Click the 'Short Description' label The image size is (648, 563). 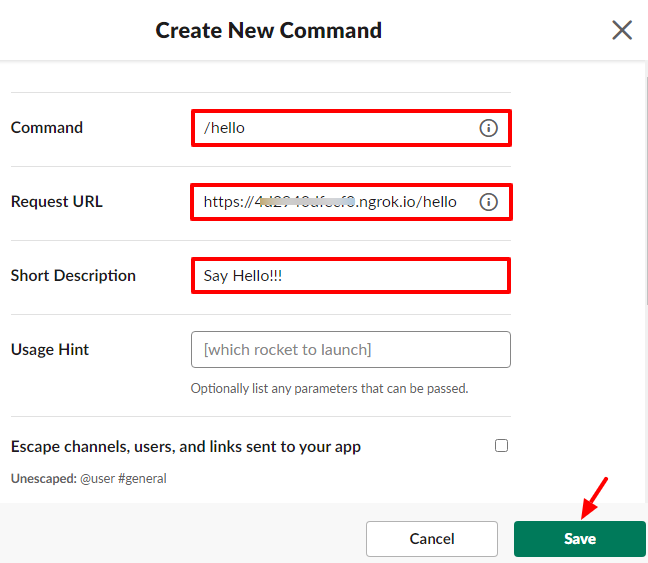coord(73,276)
